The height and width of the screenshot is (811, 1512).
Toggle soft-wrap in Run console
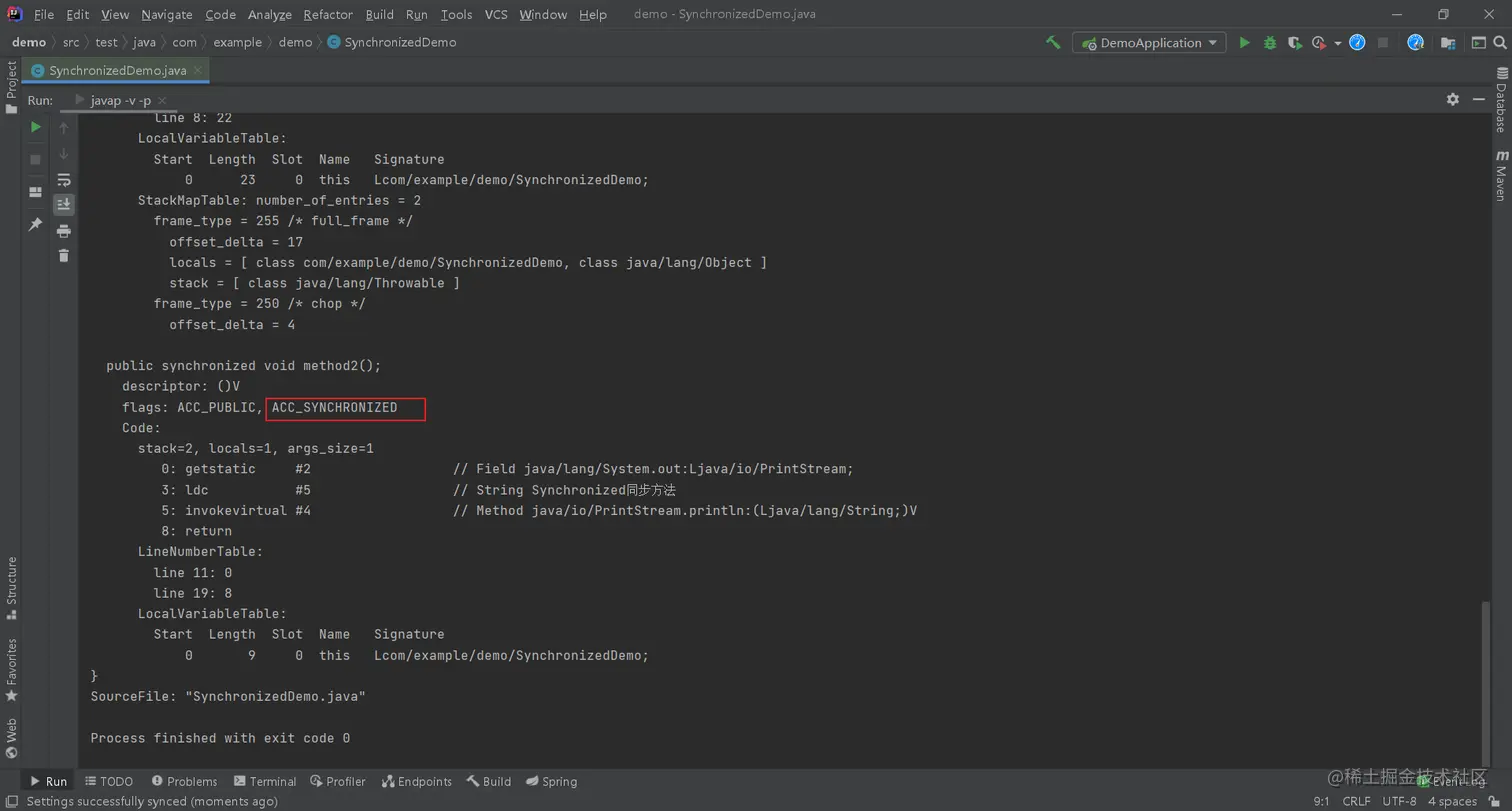[64, 180]
